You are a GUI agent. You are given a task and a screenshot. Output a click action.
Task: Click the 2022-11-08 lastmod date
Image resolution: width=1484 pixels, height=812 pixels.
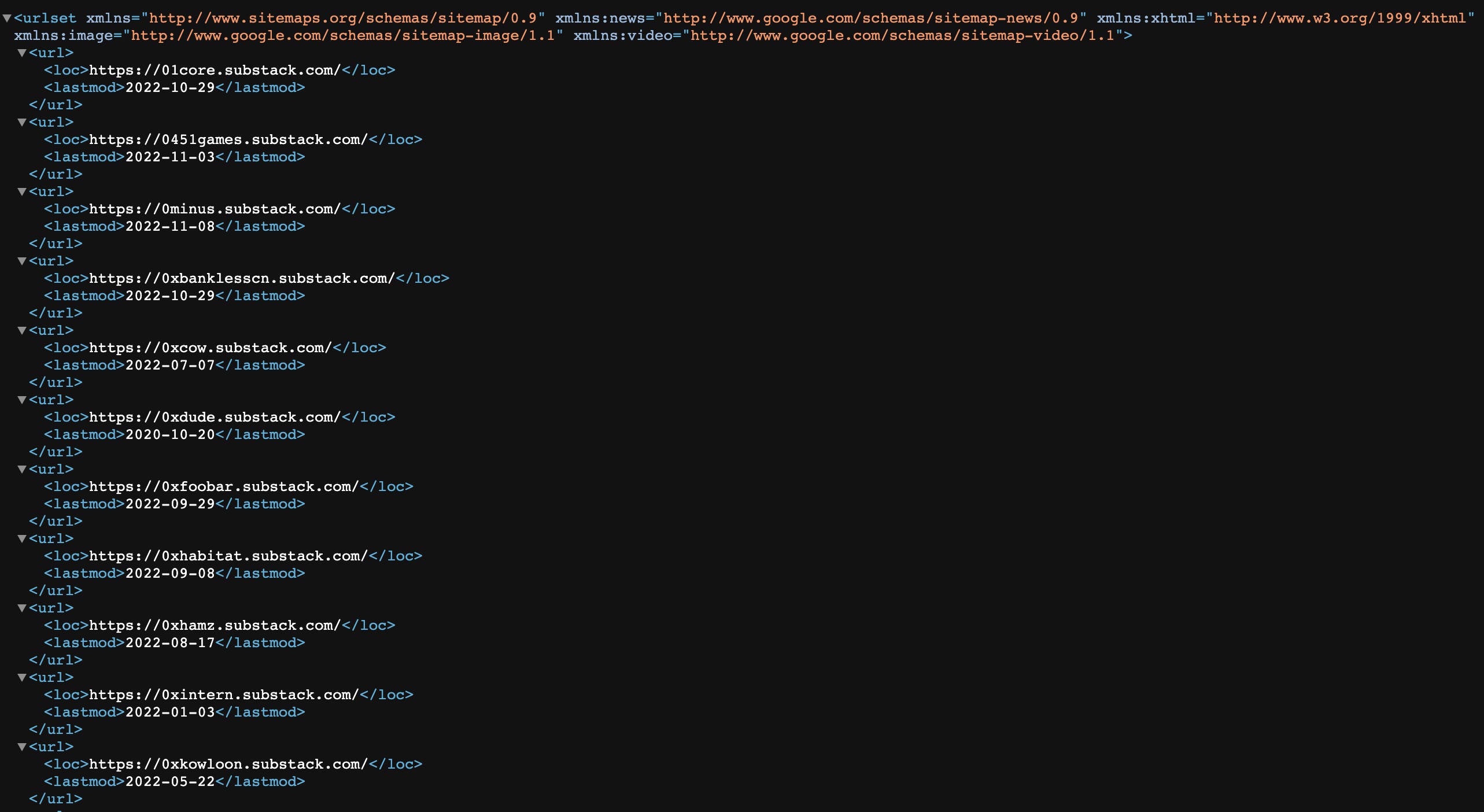point(171,227)
